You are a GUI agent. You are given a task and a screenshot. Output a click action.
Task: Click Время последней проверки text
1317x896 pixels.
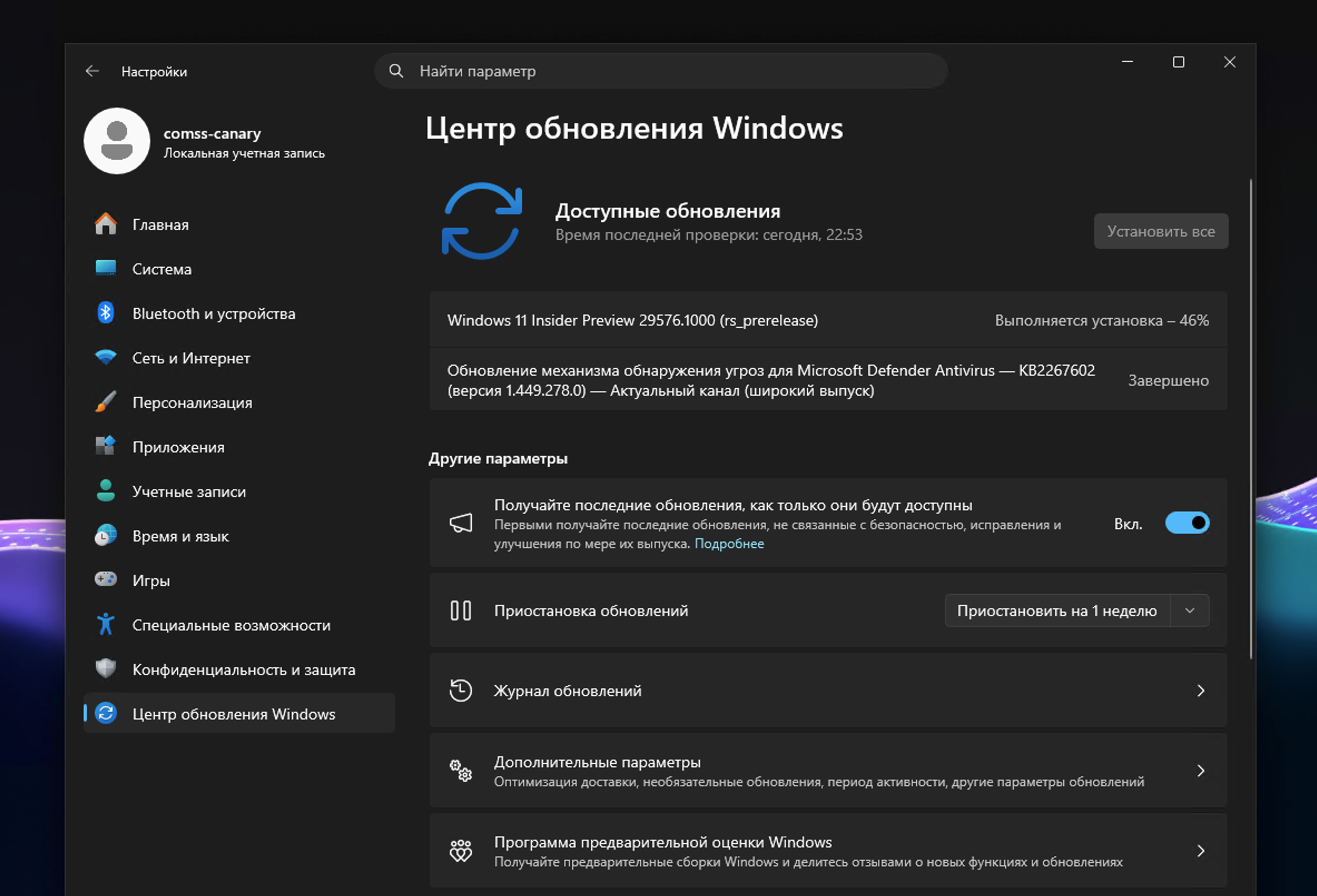[x=709, y=235]
